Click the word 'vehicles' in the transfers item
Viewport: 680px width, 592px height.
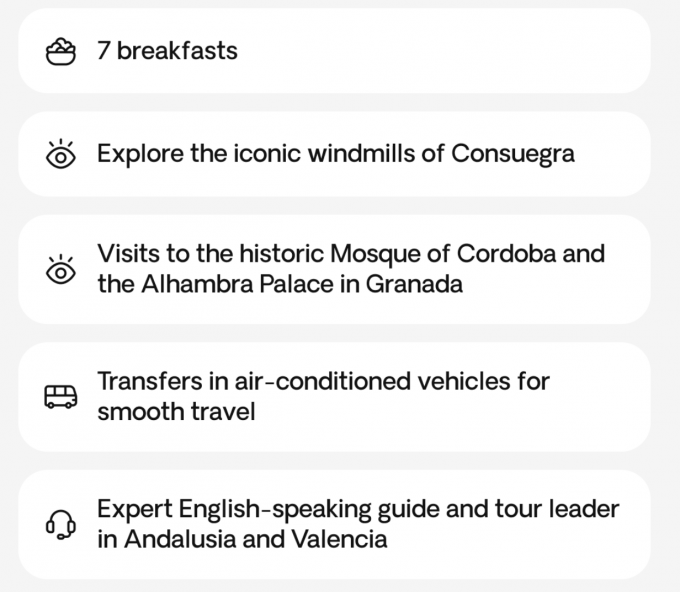(x=457, y=381)
